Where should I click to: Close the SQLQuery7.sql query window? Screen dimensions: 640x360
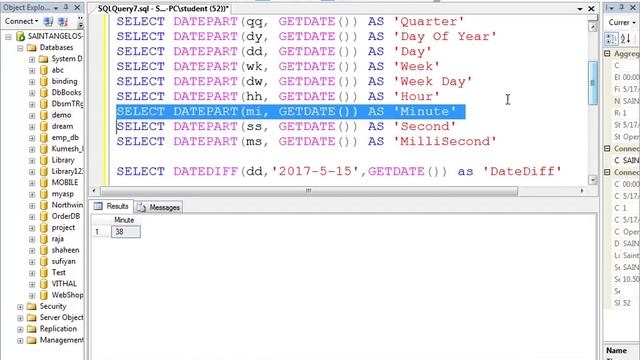pos(591,8)
